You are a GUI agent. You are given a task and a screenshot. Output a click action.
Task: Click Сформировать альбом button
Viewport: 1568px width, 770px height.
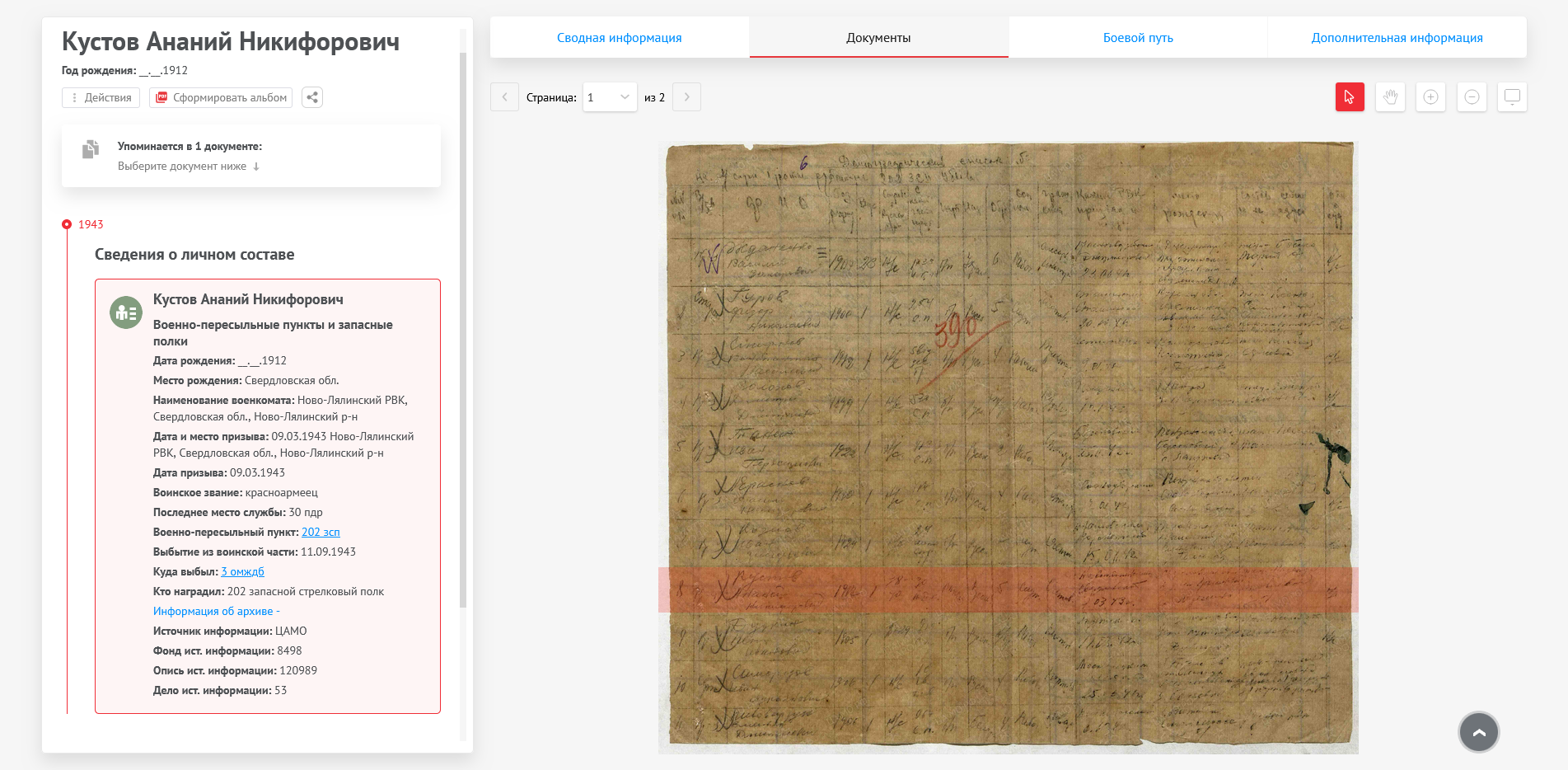[221, 97]
